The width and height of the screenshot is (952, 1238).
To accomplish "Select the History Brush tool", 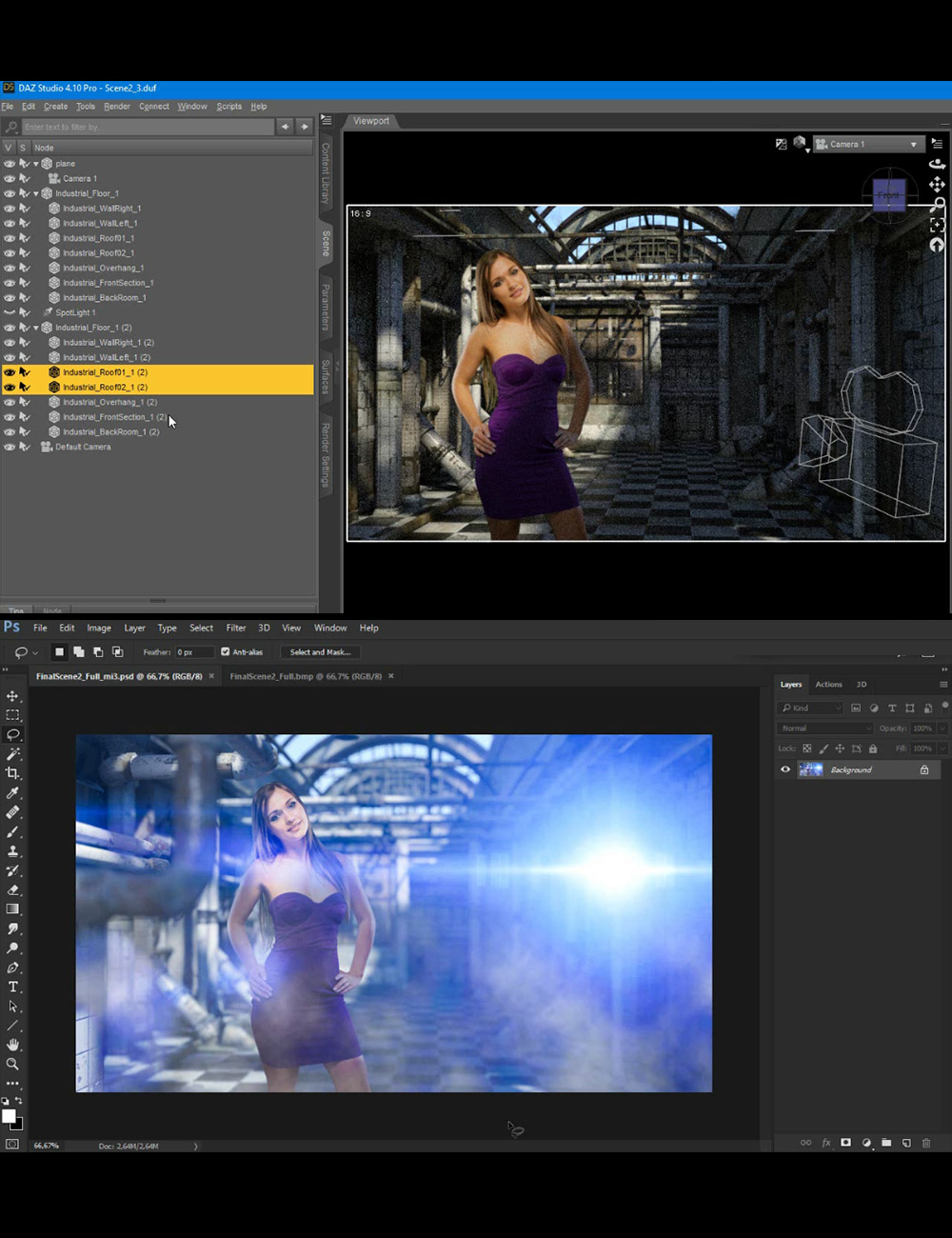I will click(x=12, y=870).
